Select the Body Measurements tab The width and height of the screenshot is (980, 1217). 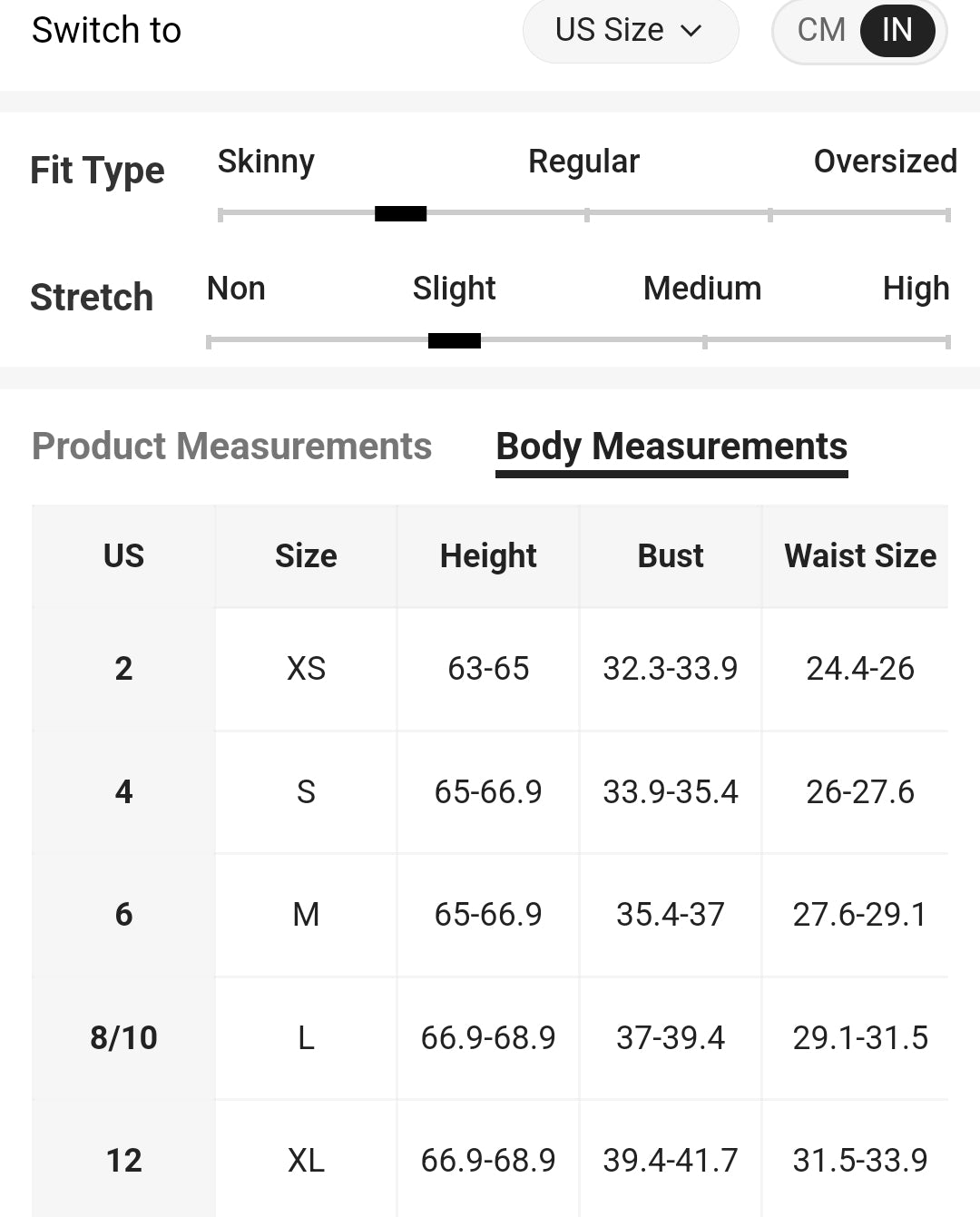671,447
